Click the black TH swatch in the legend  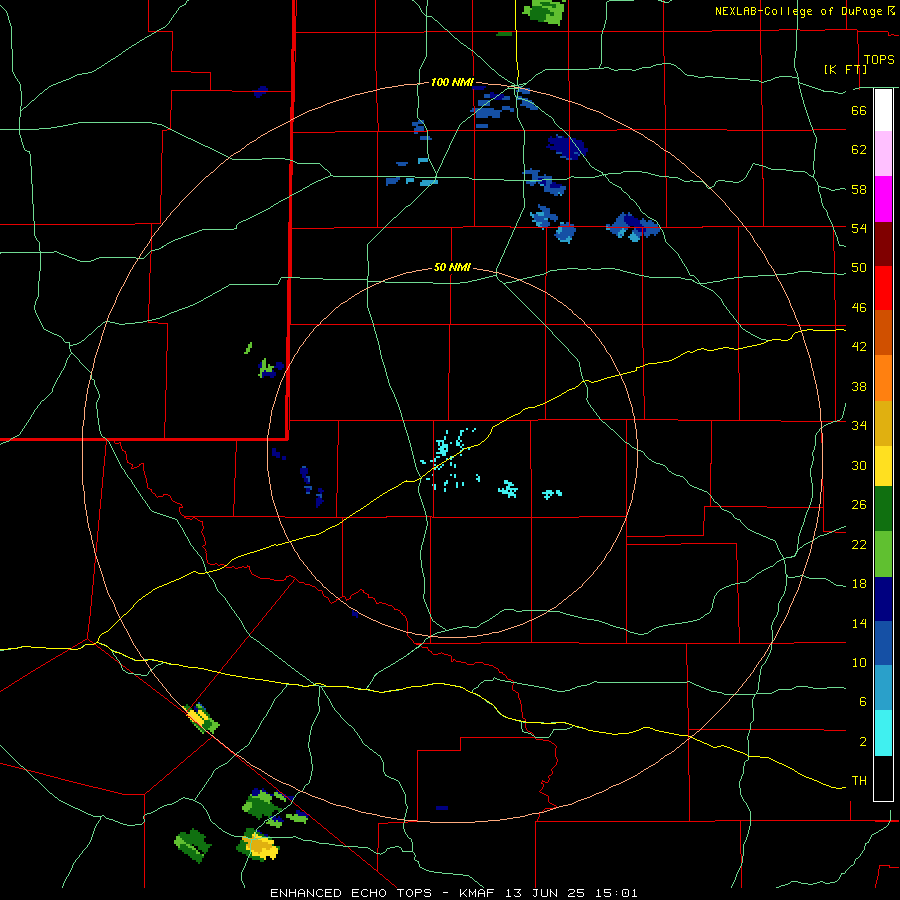[883, 778]
